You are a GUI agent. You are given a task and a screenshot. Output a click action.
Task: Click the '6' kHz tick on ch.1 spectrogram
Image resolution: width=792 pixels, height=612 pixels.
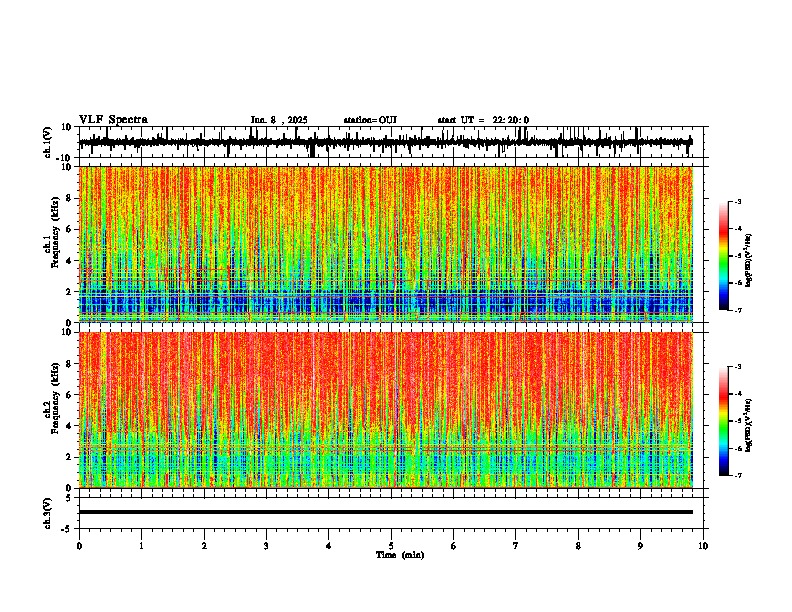[69, 229]
